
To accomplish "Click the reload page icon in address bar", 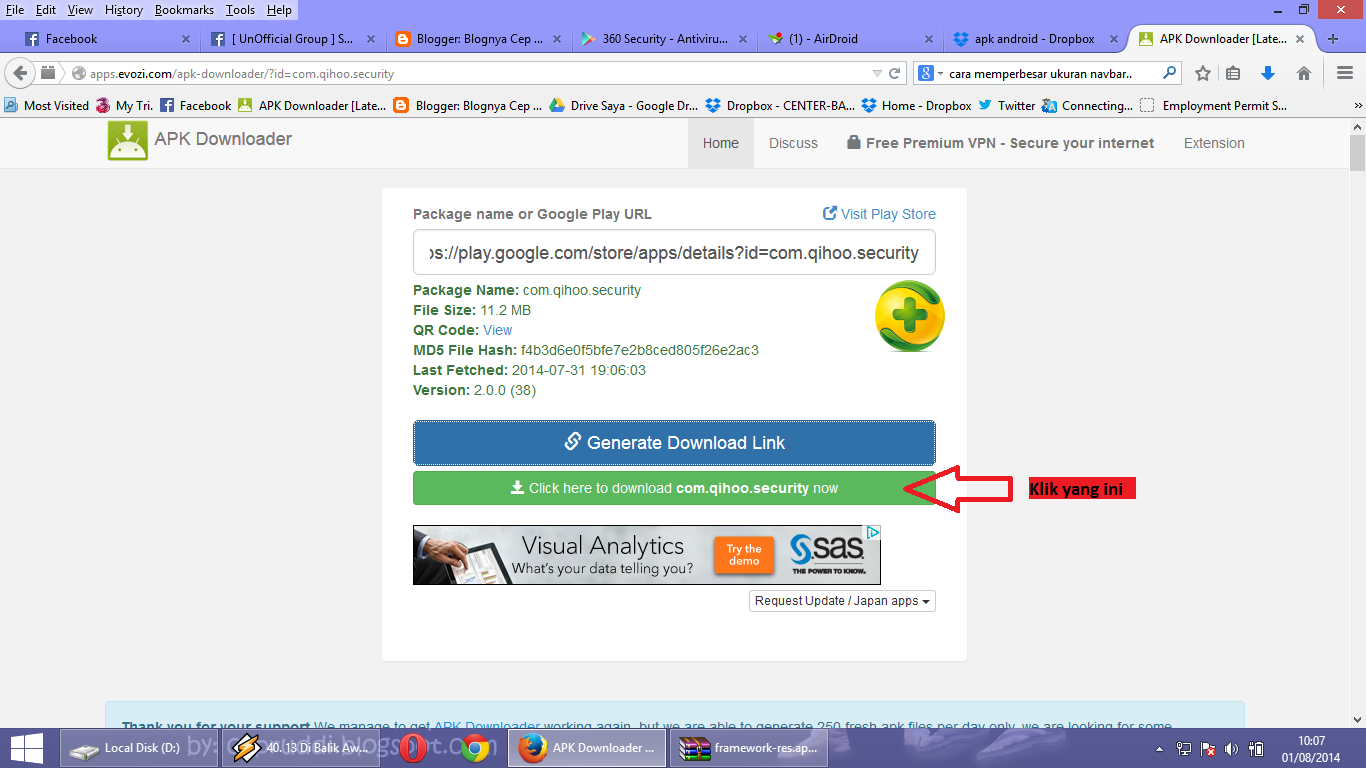I will pos(895,73).
